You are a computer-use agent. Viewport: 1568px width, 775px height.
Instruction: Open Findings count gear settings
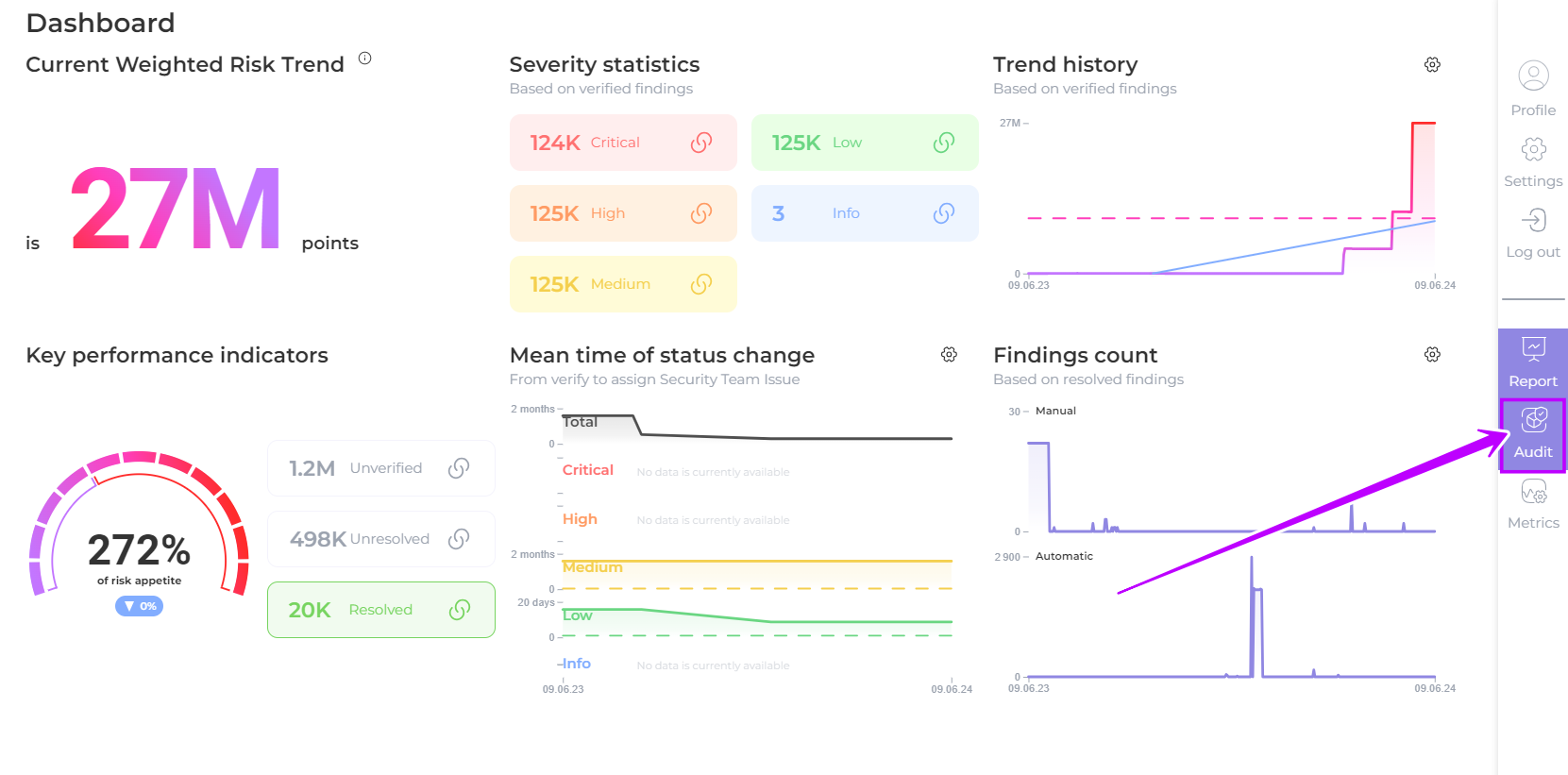click(1432, 354)
